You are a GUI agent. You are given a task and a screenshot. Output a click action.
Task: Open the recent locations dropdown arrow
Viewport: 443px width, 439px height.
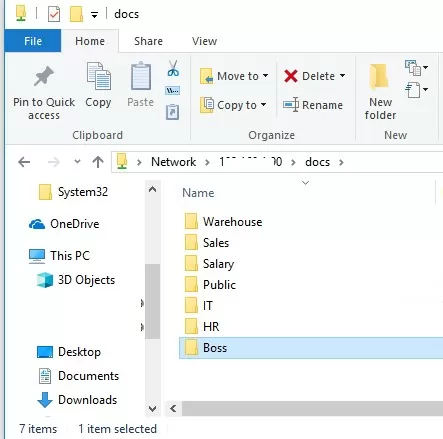[x=77, y=162]
